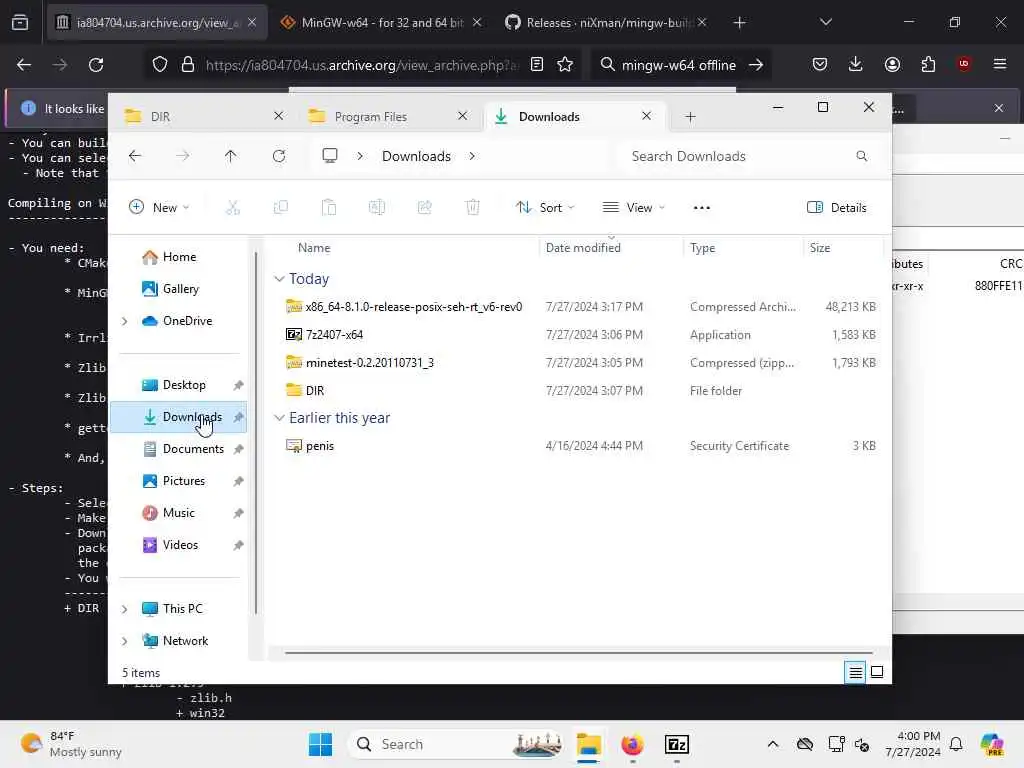
Task: Open Firefox downloads panel
Action: 856,64
